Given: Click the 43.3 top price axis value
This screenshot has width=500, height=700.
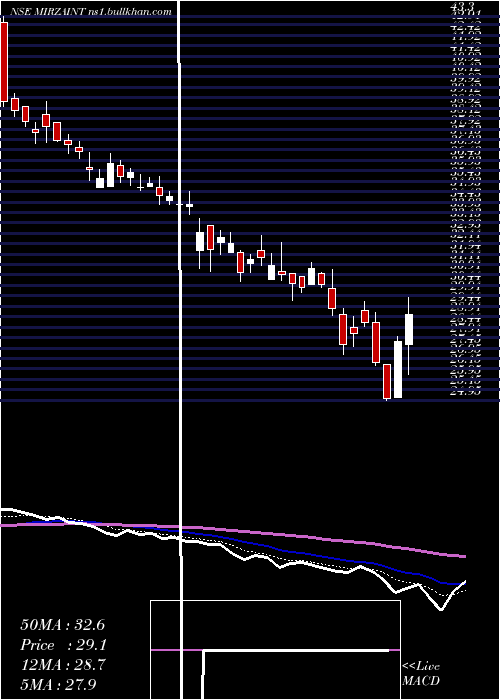Looking at the screenshot, I should [x=462, y=6].
